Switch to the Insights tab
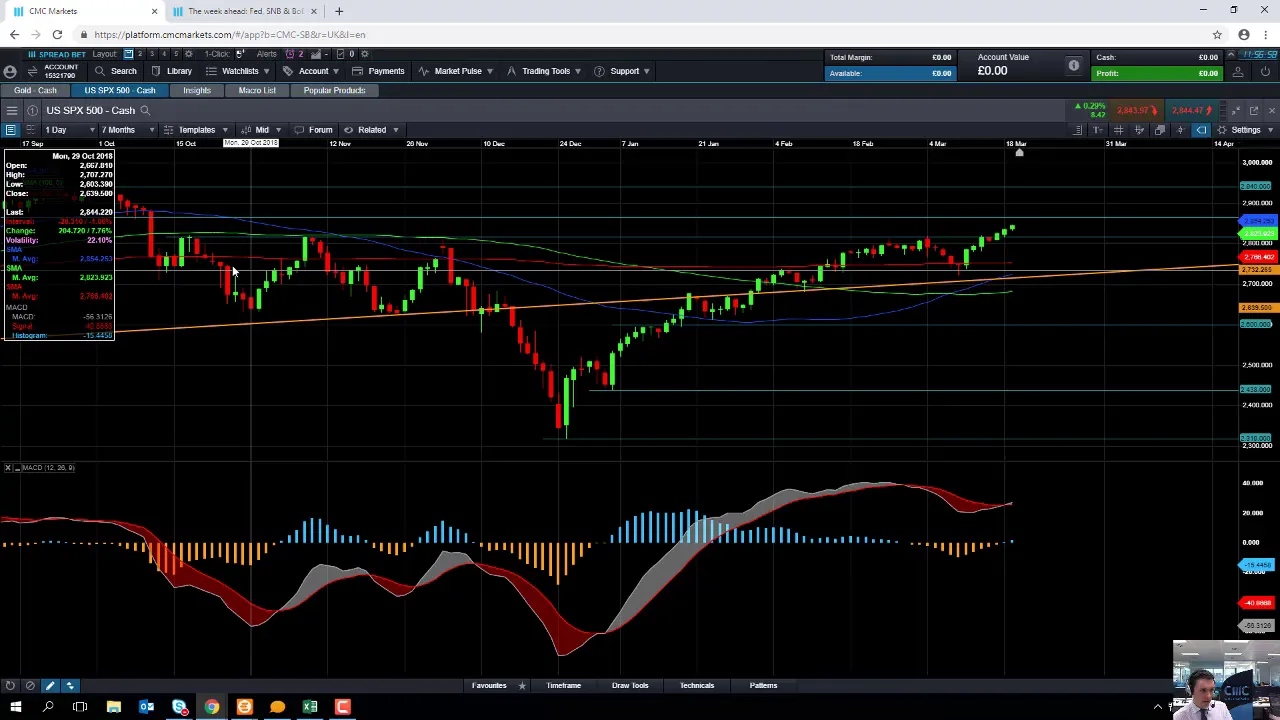Screen dimensions: 1280x720 point(196,90)
